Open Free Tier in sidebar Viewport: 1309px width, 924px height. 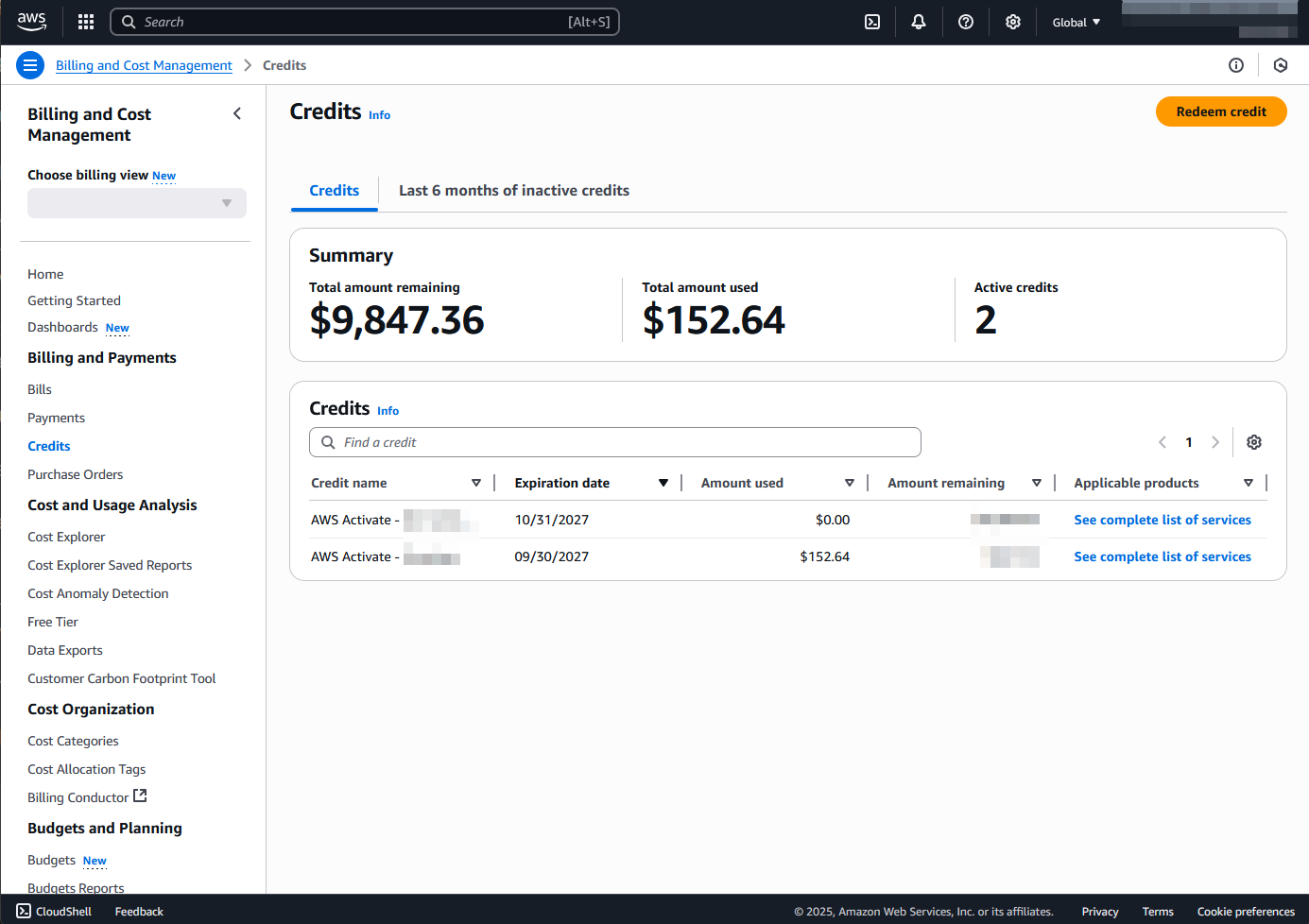click(x=53, y=622)
